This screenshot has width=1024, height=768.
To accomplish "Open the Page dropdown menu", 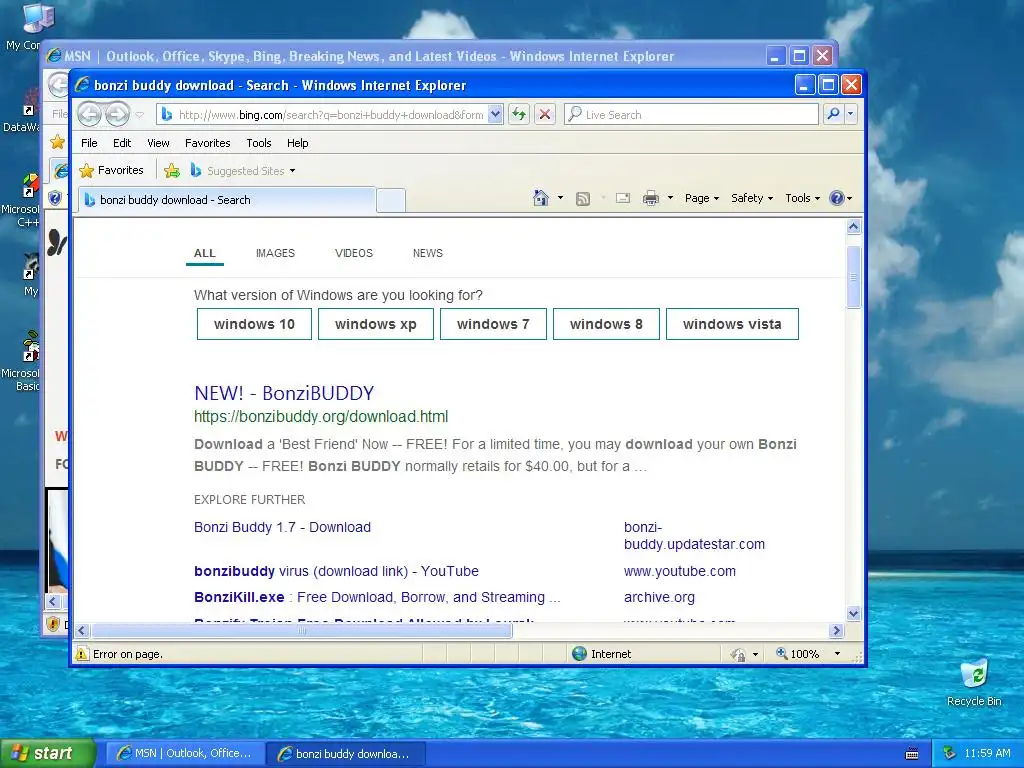I will pos(701,198).
